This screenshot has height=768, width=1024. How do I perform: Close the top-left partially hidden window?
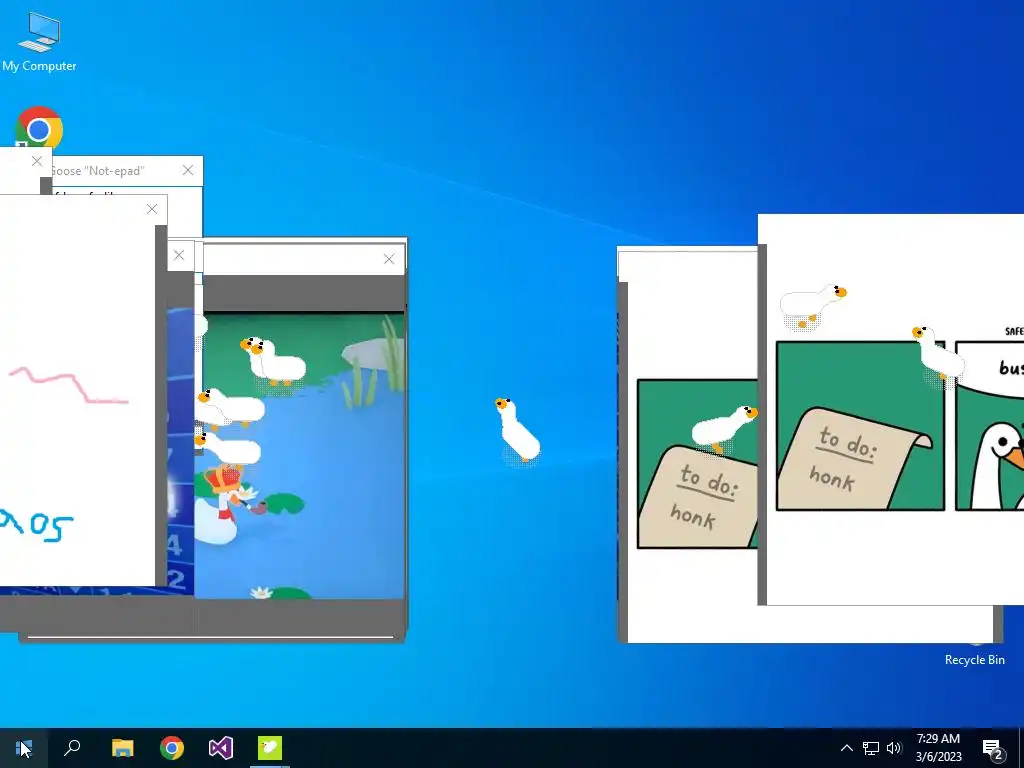pos(37,161)
